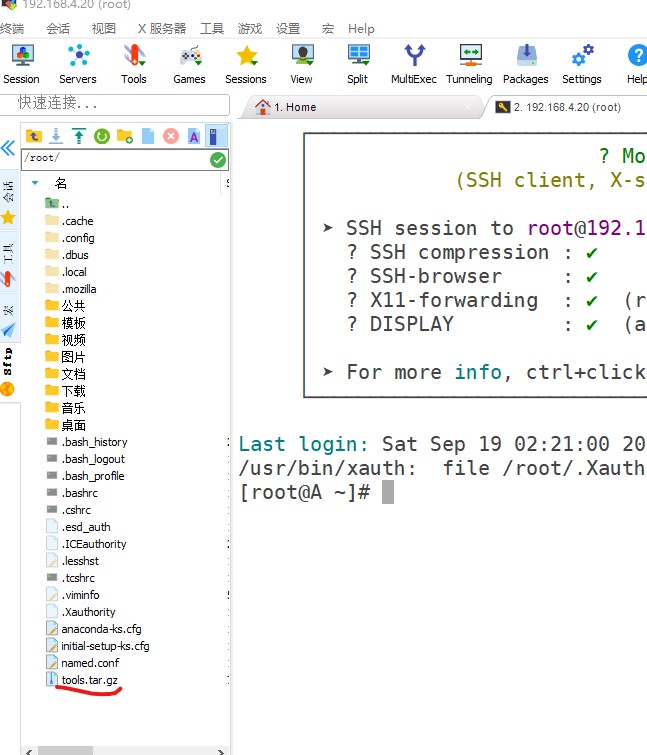Screen dimensions: 647x755
Task: Delete selected item with red X icon
Action: [x=171, y=136]
